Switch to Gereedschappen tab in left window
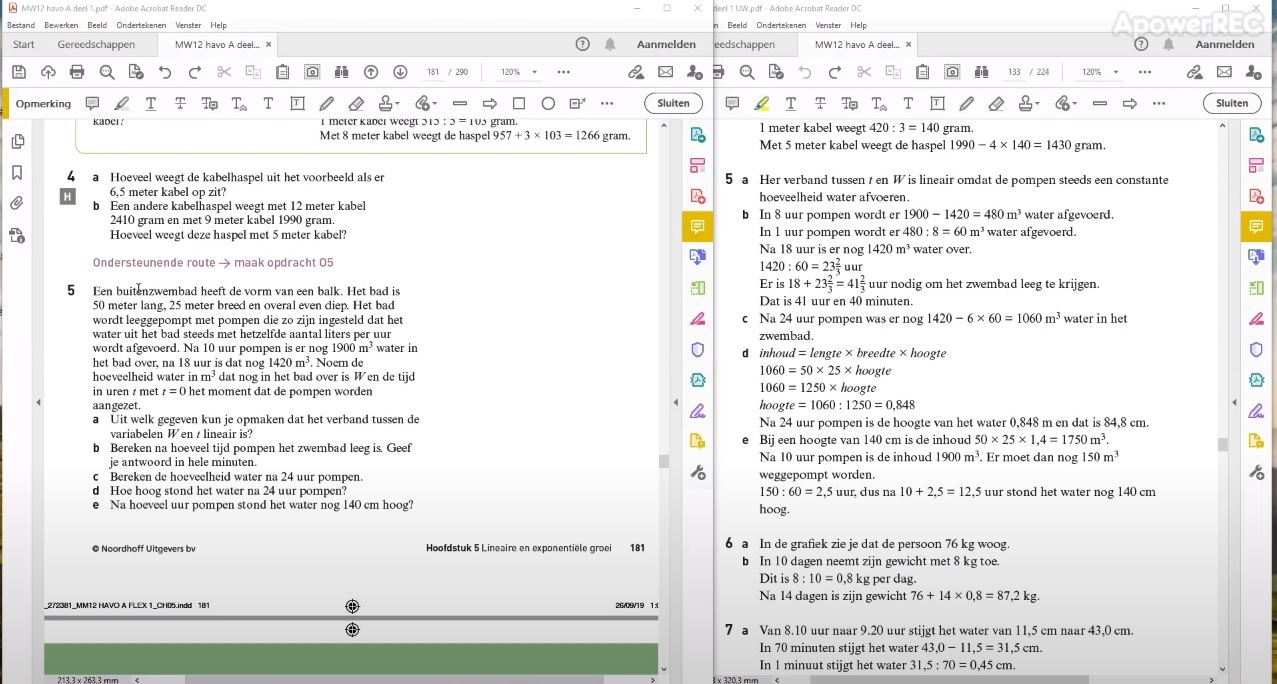The width and height of the screenshot is (1277, 684). coord(96,44)
